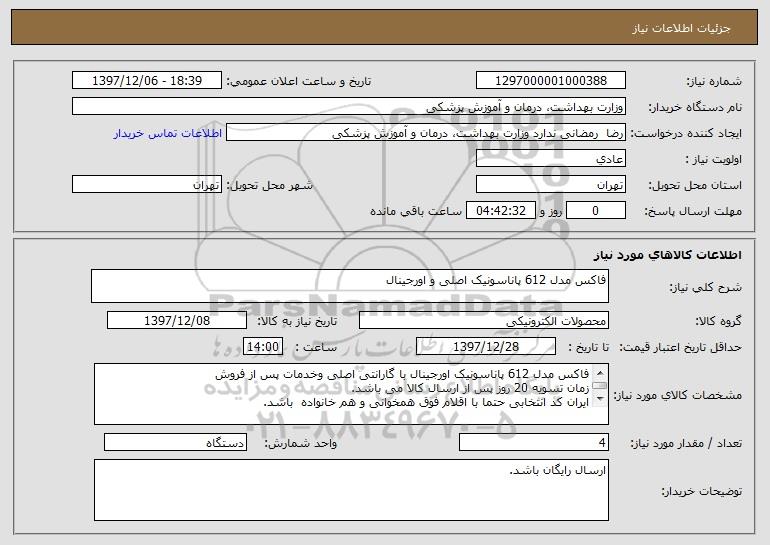Click the واحد شمارش field showing دستگاه
Screen dimensions: 770x545
175,442
